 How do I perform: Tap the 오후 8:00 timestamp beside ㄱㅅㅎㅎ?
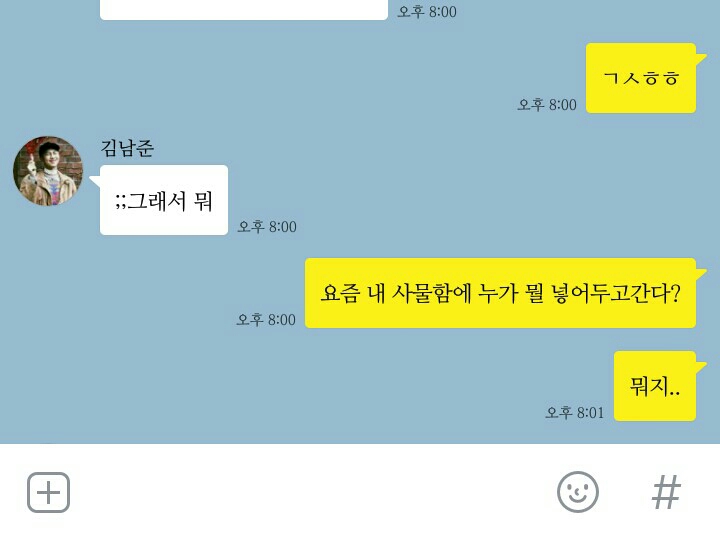547,105
